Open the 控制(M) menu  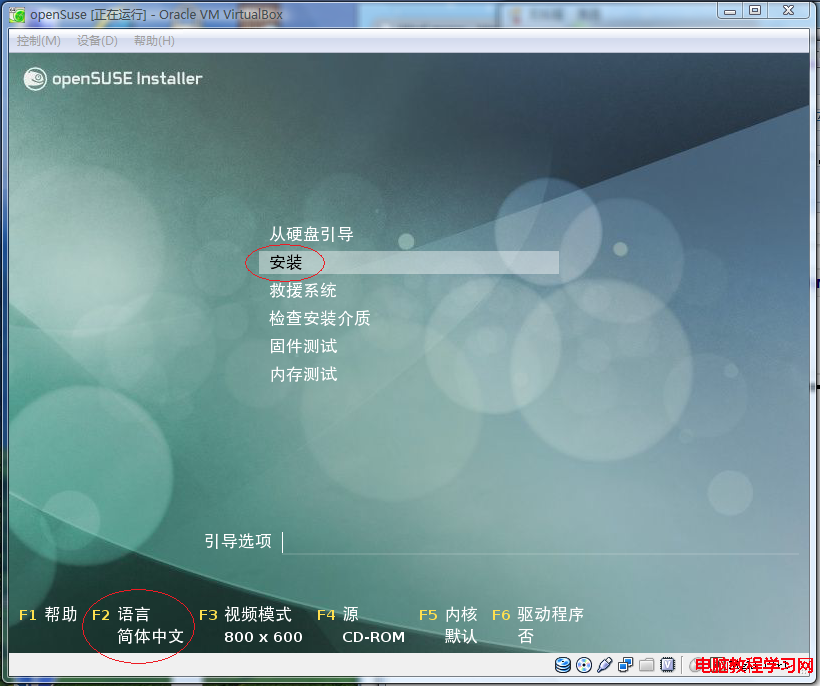[39, 41]
